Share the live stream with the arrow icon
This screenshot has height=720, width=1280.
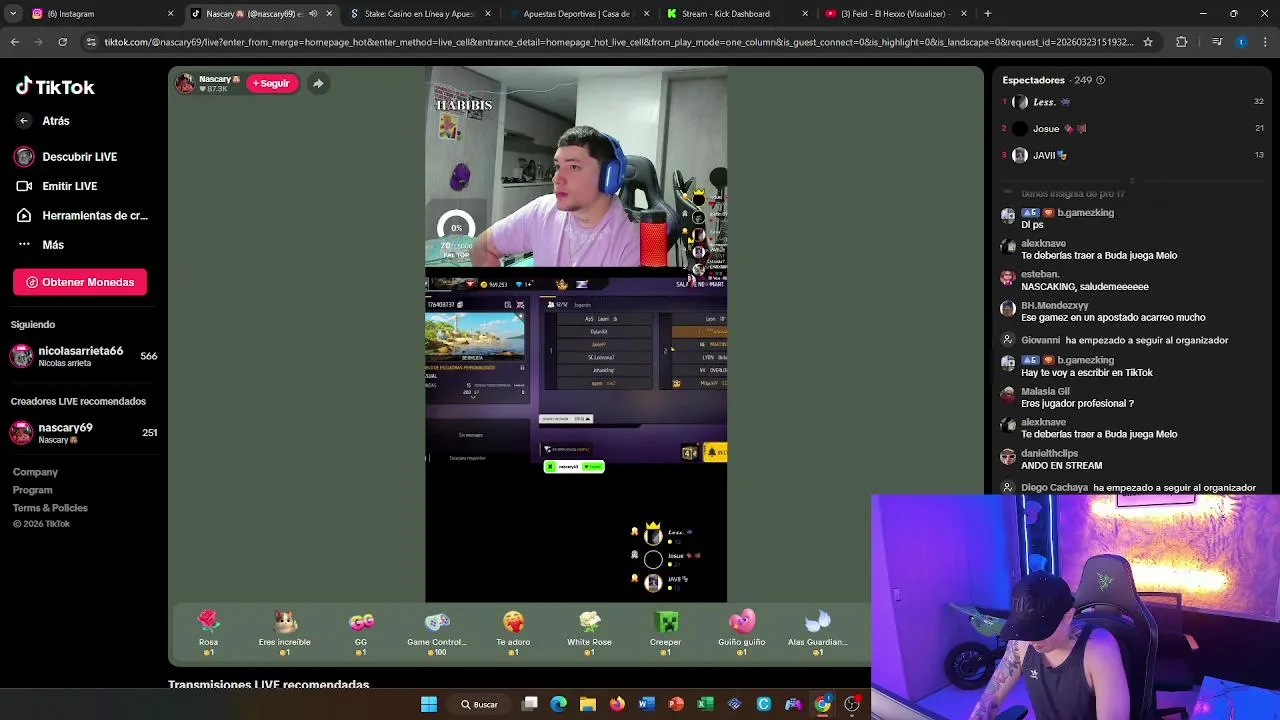(x=318, y=83)
